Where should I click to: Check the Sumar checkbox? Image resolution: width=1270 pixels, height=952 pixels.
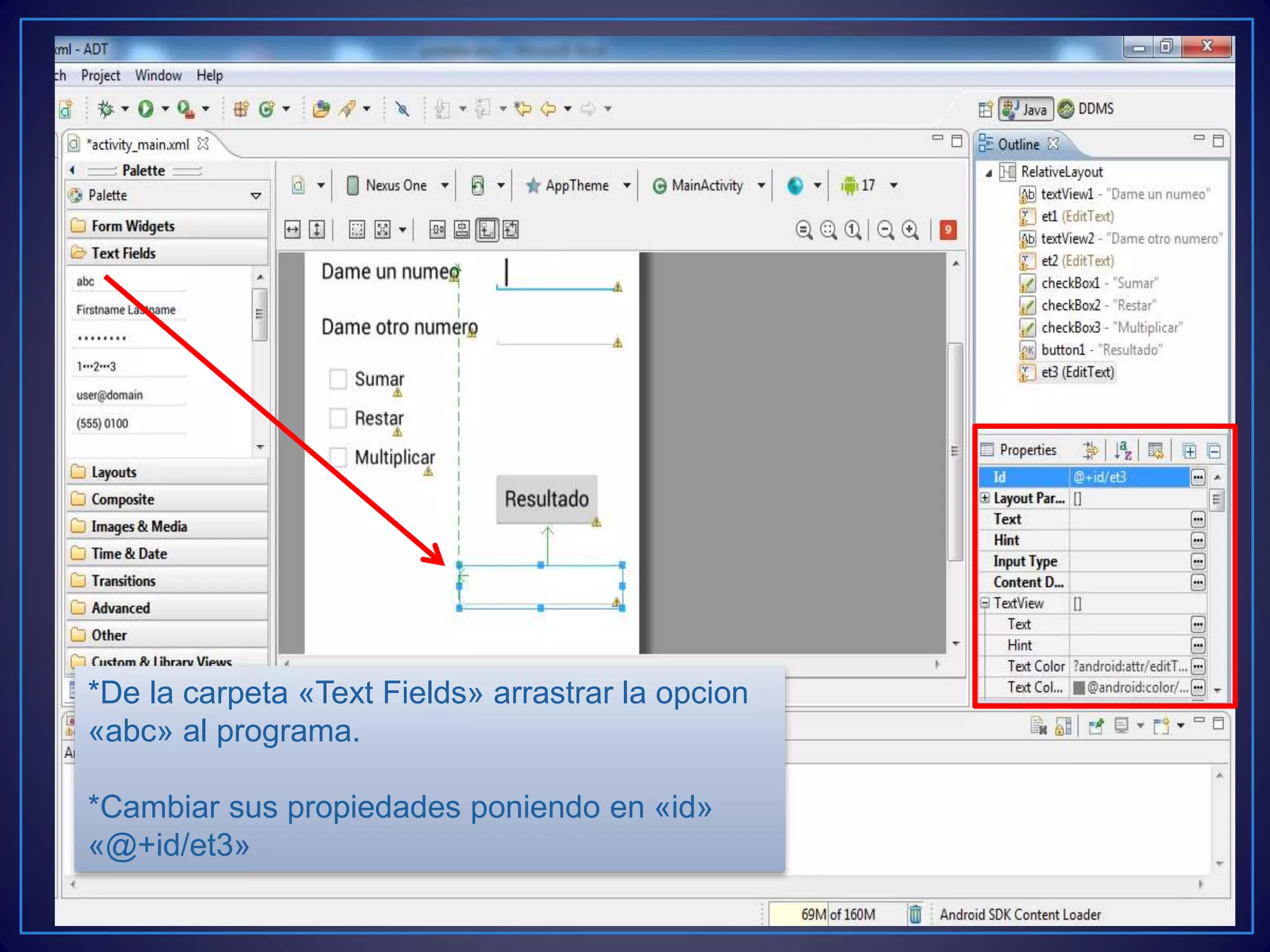[x=338, y=379]
